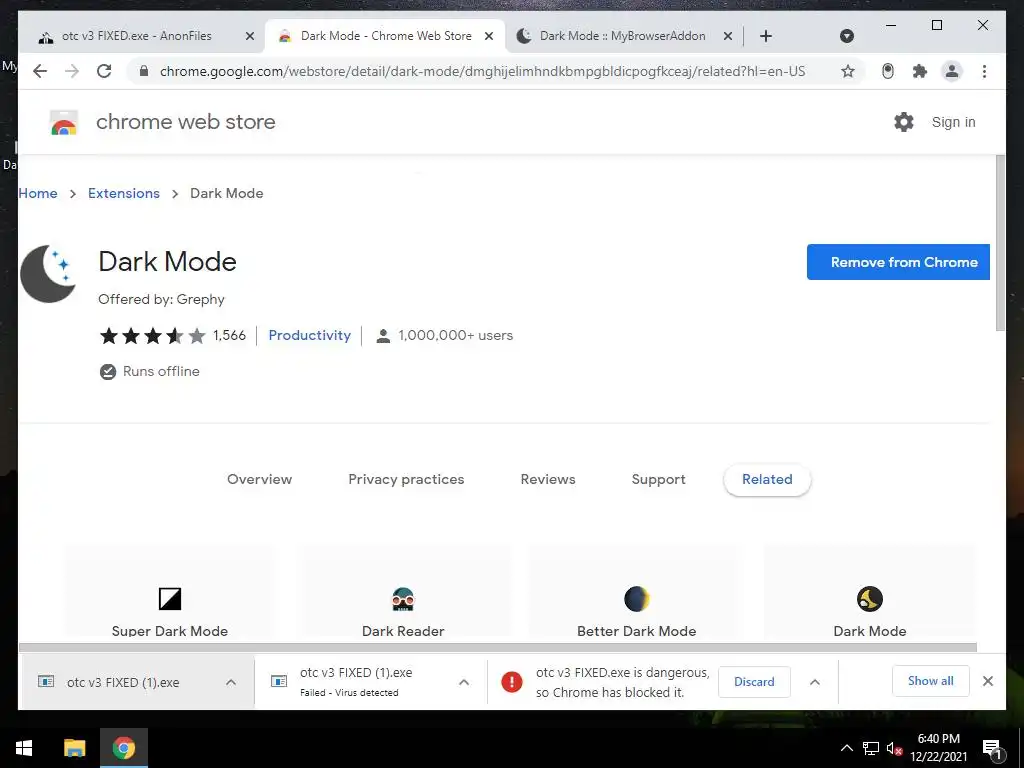1024x768 pixels.
Task: Click the mouse-shaped extension icon in toolbar
Action: point(888,71)
